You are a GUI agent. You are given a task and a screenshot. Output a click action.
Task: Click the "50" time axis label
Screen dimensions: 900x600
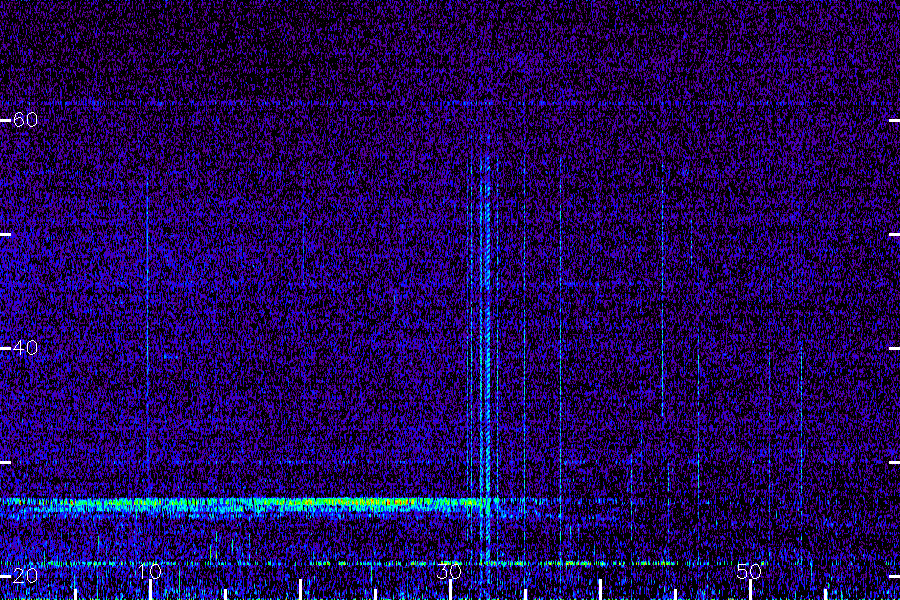click(x=749, y=571)
